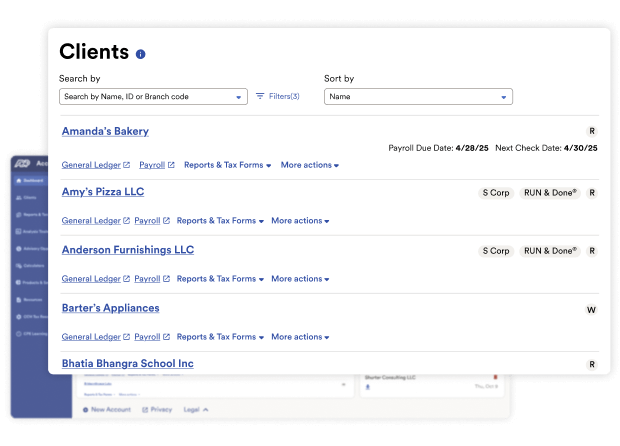Click the Next Check Date 4/30/25 text
Image resolution: width=620 pixels, height=446 pixels.
[x=546, y=148]
